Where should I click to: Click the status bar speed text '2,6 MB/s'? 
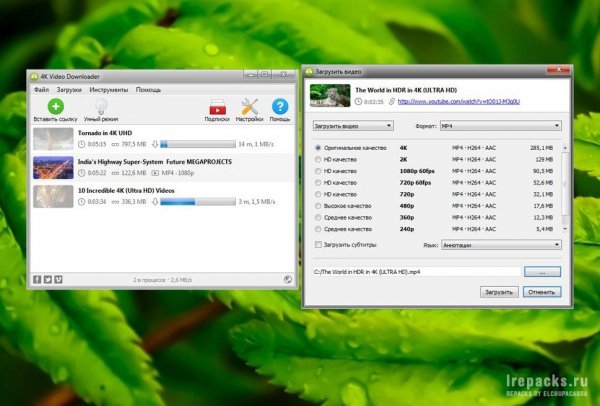[181, 280]
